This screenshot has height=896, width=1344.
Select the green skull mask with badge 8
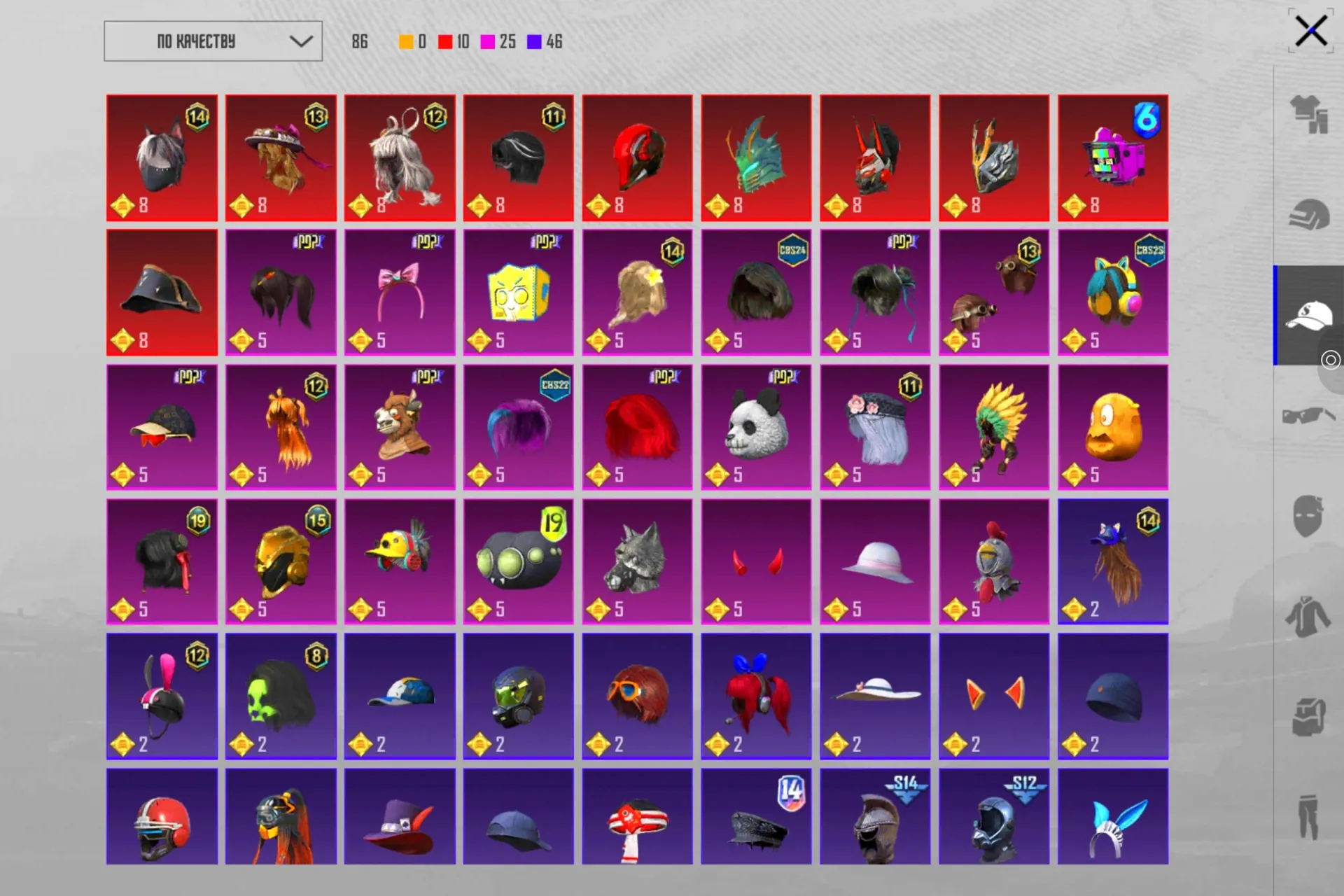tap(281, 696)
